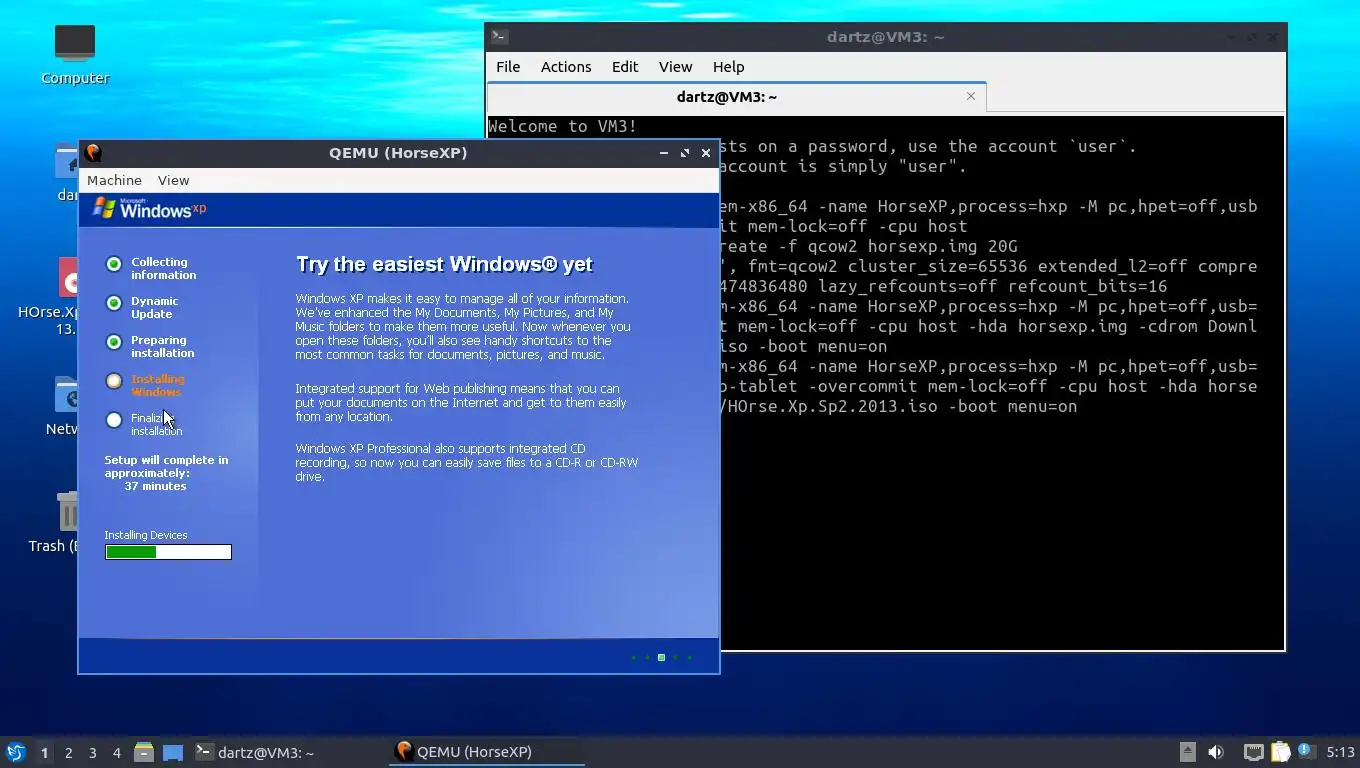Click the 'Welcome to VM3!' terminal line
The image size is (1360, 768).
pyautogui.click(x=562, y=126)
